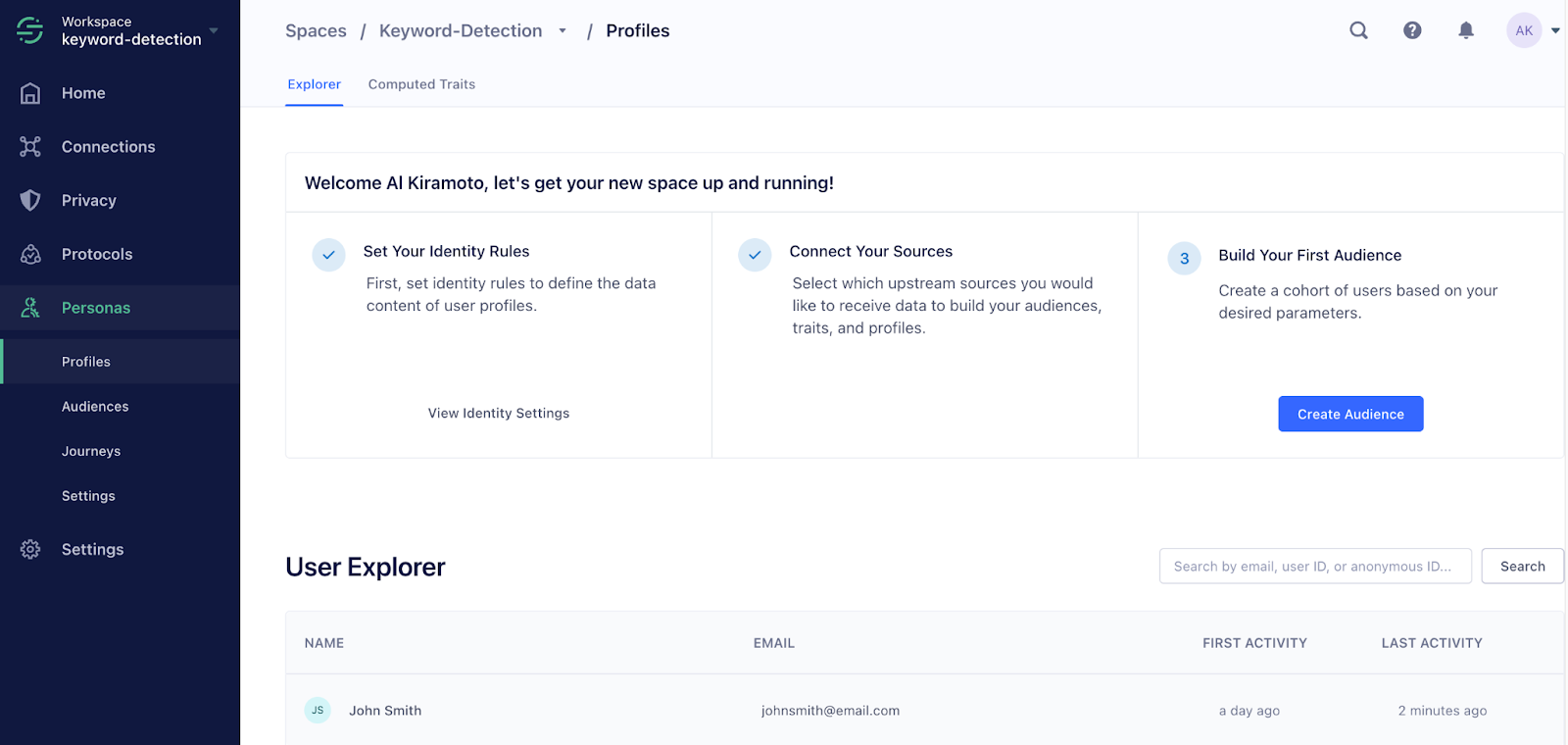Click the AK user avatar

tap(1524, 30)
